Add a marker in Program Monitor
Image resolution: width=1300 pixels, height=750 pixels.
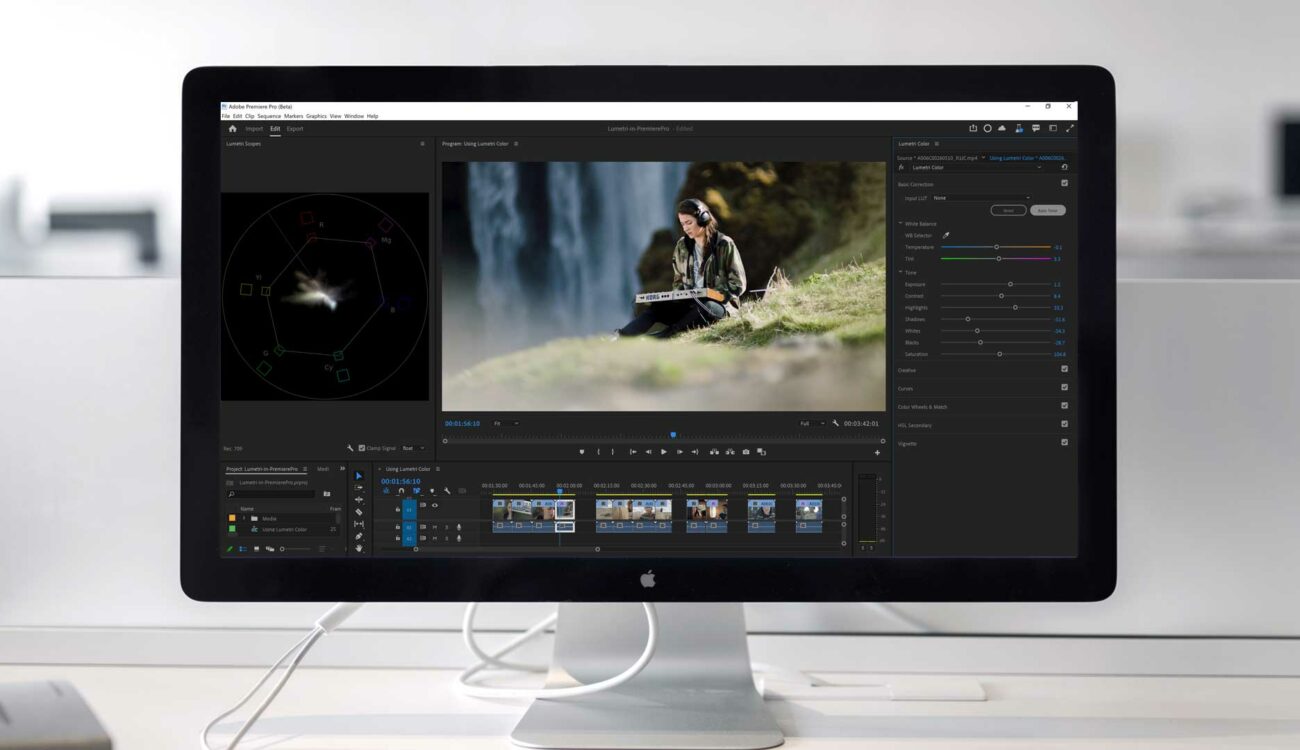pos(581,452)
